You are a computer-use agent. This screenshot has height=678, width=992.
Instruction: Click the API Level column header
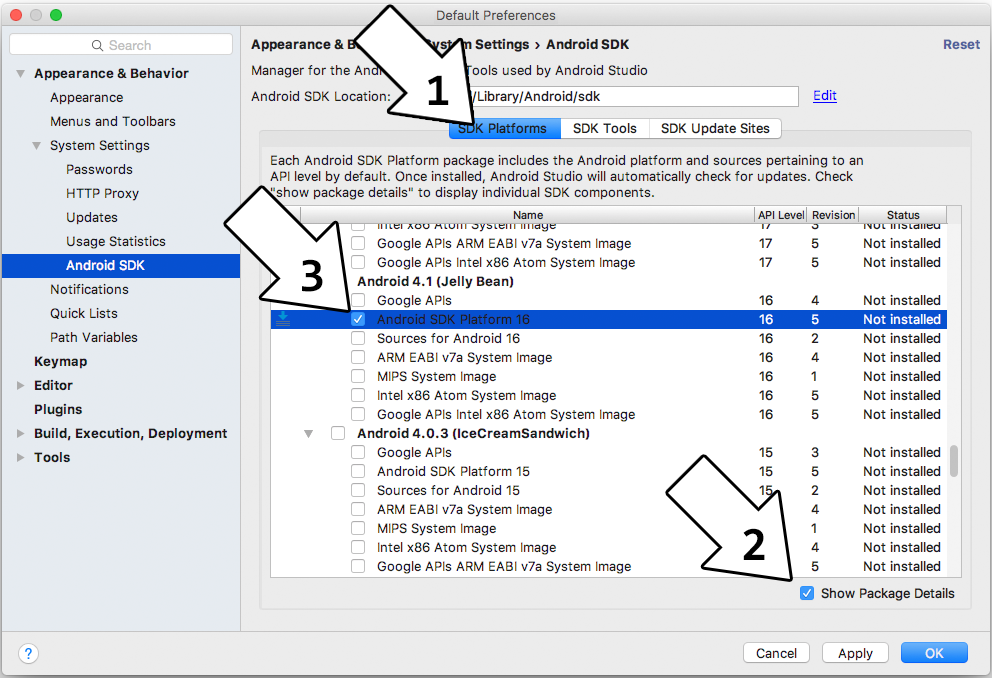[x=781, y=215]
